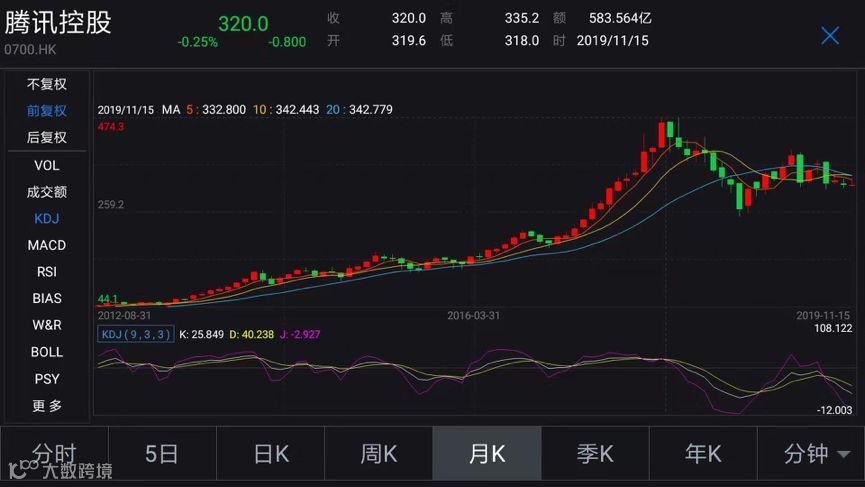The width and height of the screenshot is (865, 487).
Task: Click the 108.122 KDJ scale label
Action: click(x=833, y=329)
